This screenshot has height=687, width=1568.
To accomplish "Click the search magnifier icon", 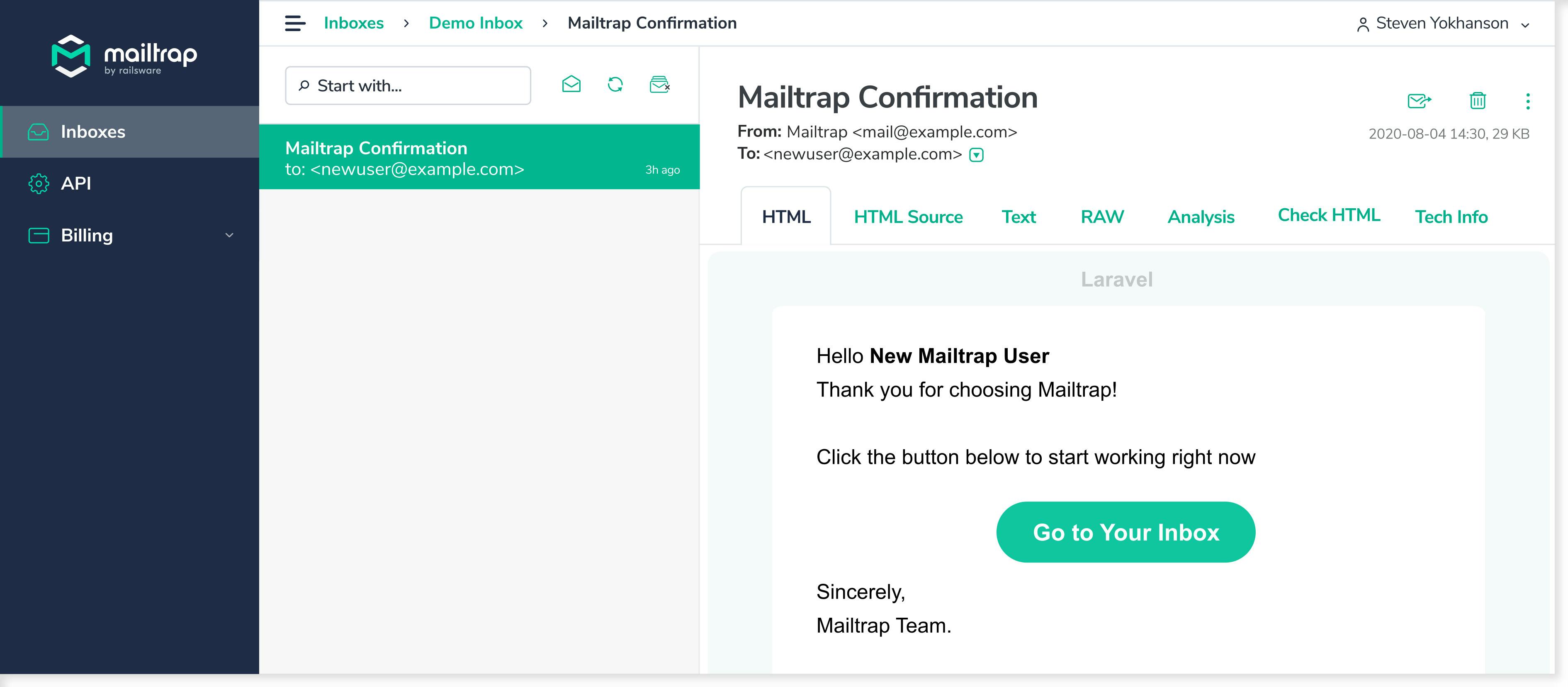I will click(x=304, y=85).
